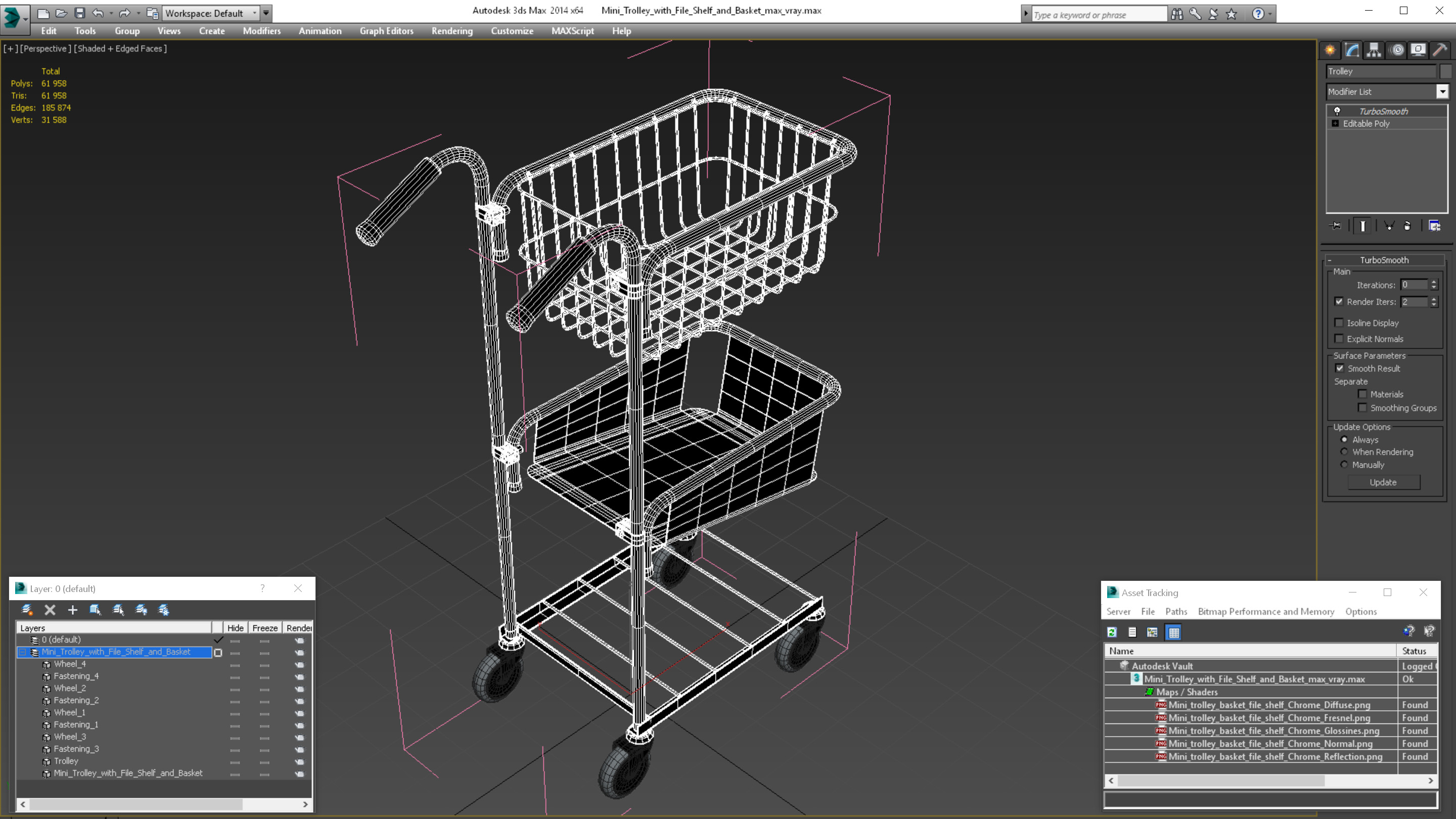Collapse the Mini_Trolley layer tree
The image size is (1456, 819).
point(23,652)
